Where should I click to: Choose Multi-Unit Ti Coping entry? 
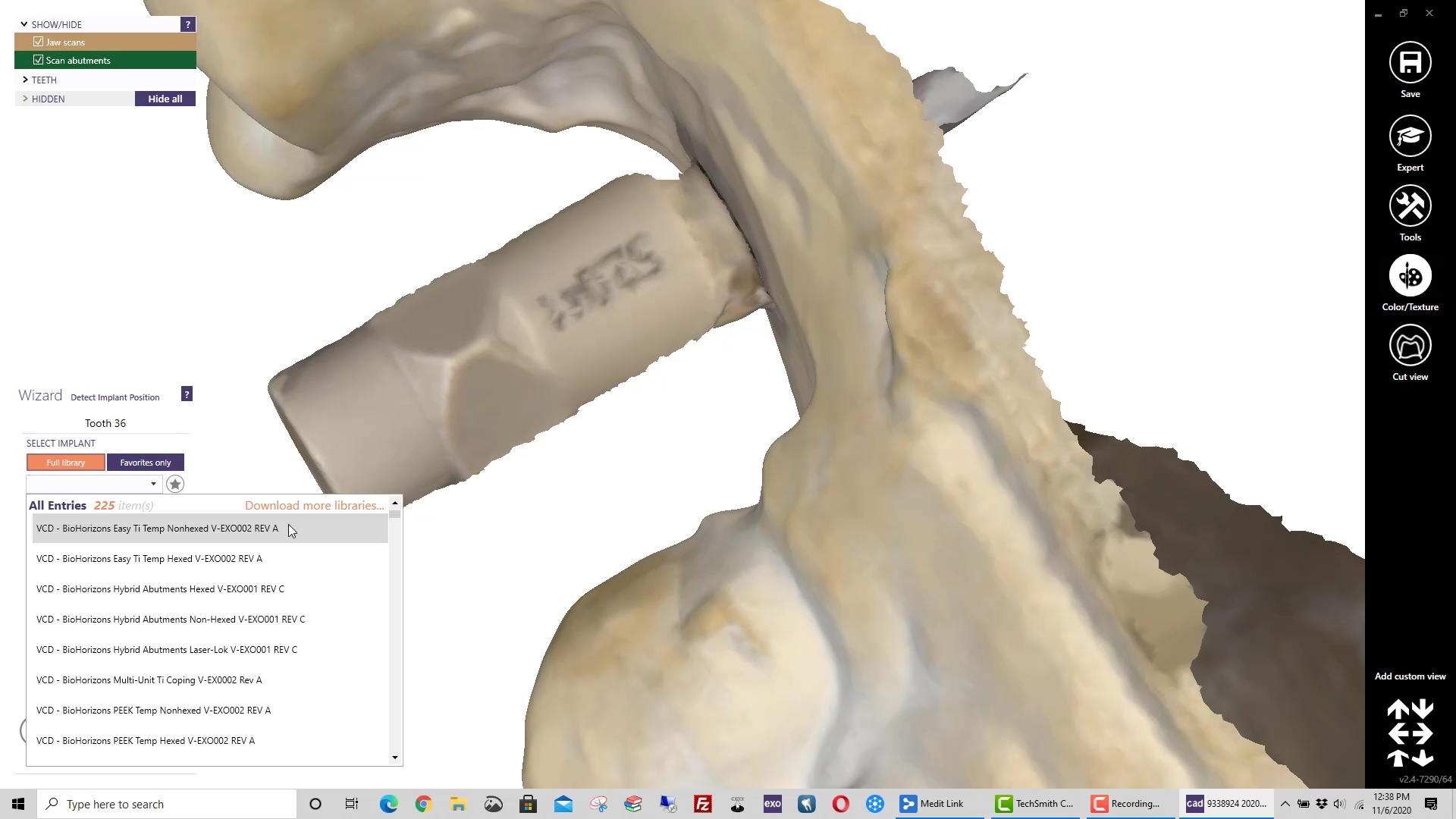210,680
